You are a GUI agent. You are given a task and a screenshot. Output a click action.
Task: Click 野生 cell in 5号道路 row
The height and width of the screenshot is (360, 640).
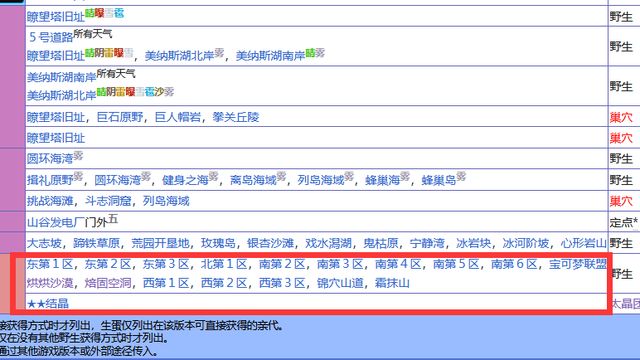pos(621,47)
